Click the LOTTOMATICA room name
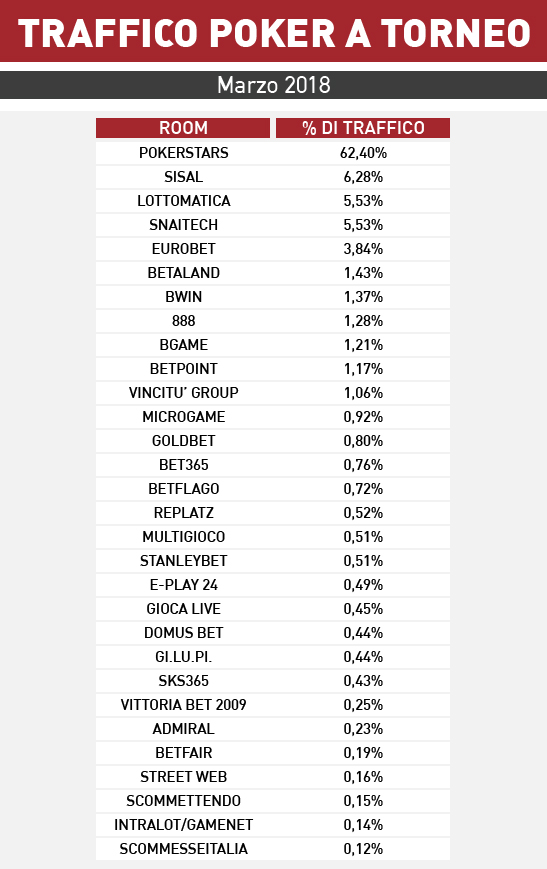The image size is (547, 869). [183, 201]
